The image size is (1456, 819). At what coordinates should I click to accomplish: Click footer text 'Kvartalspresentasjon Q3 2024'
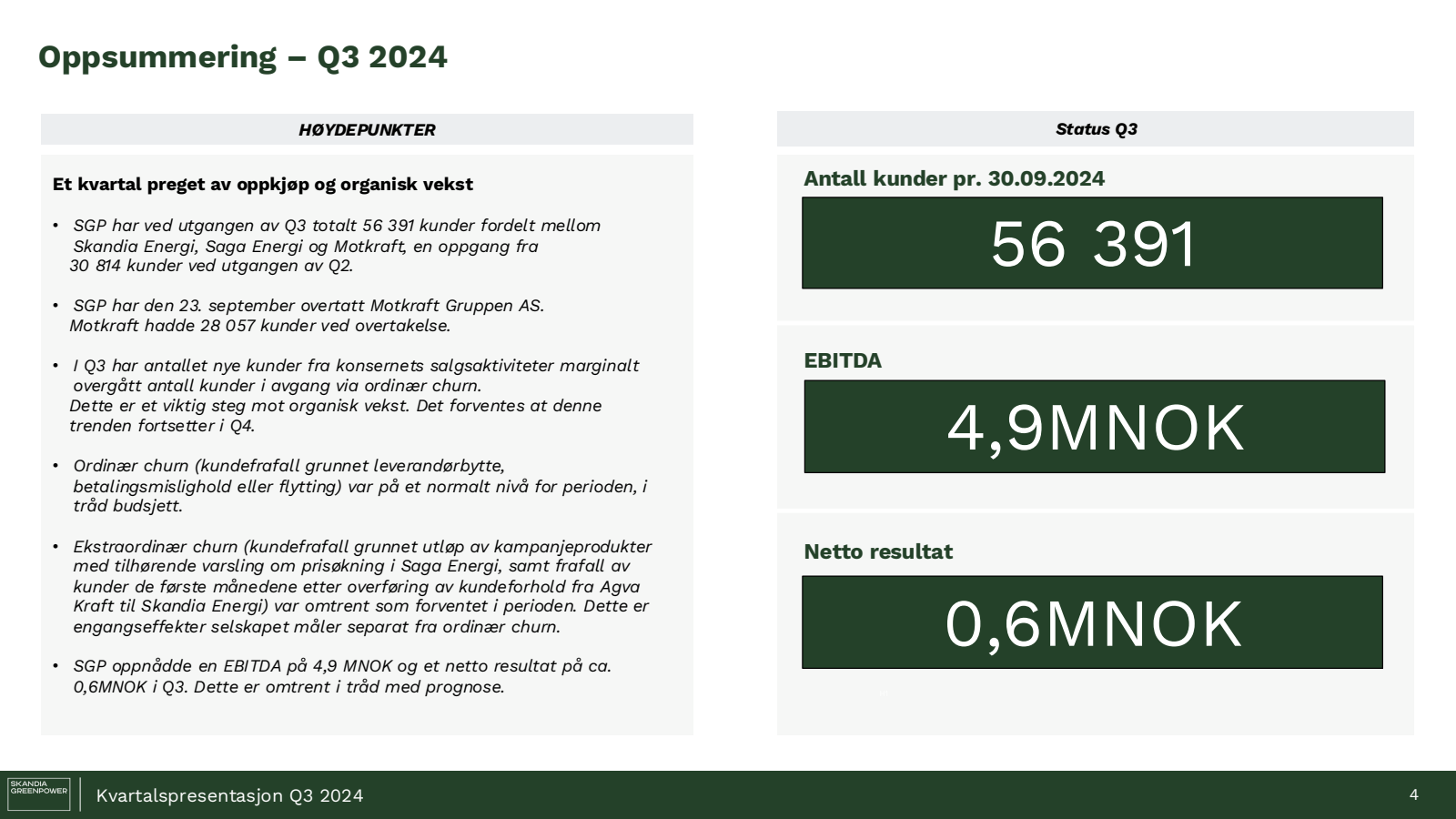pyautogui.click(x=229, y=795)
